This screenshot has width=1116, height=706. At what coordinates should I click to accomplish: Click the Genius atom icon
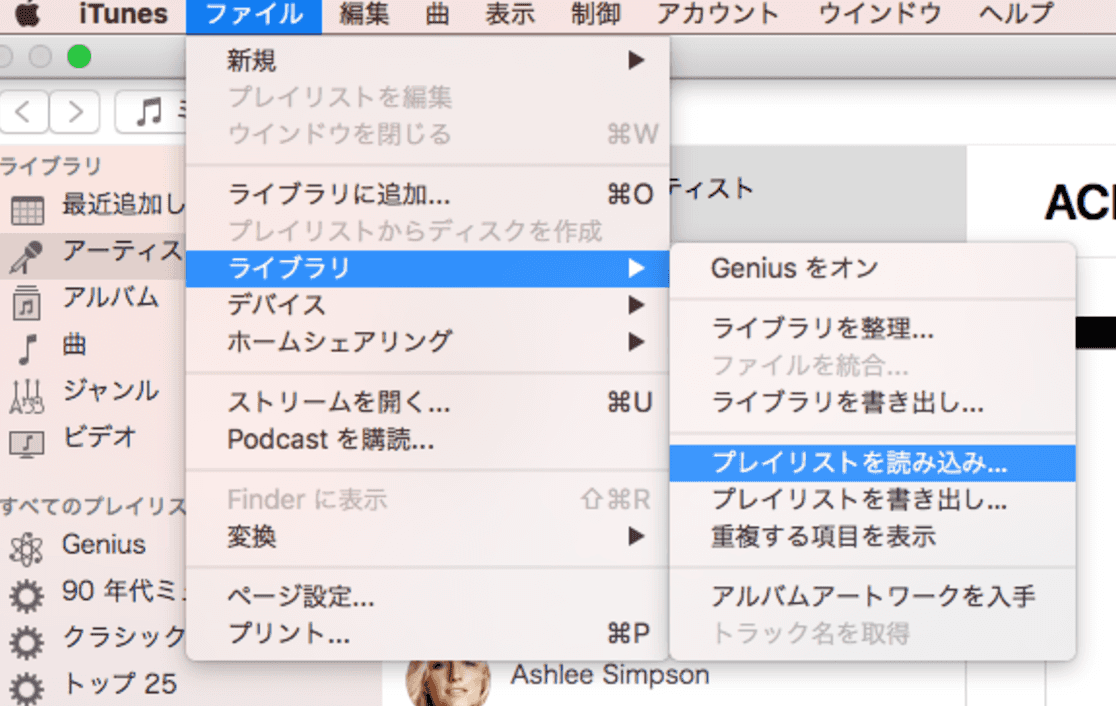[x=26, y=549]
